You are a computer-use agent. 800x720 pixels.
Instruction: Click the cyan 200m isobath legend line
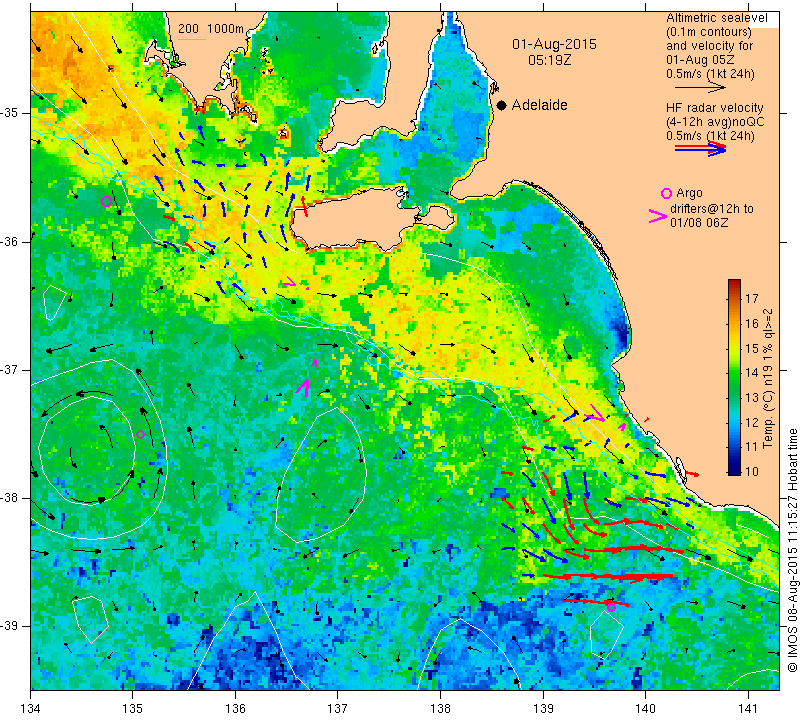point(191,39)
